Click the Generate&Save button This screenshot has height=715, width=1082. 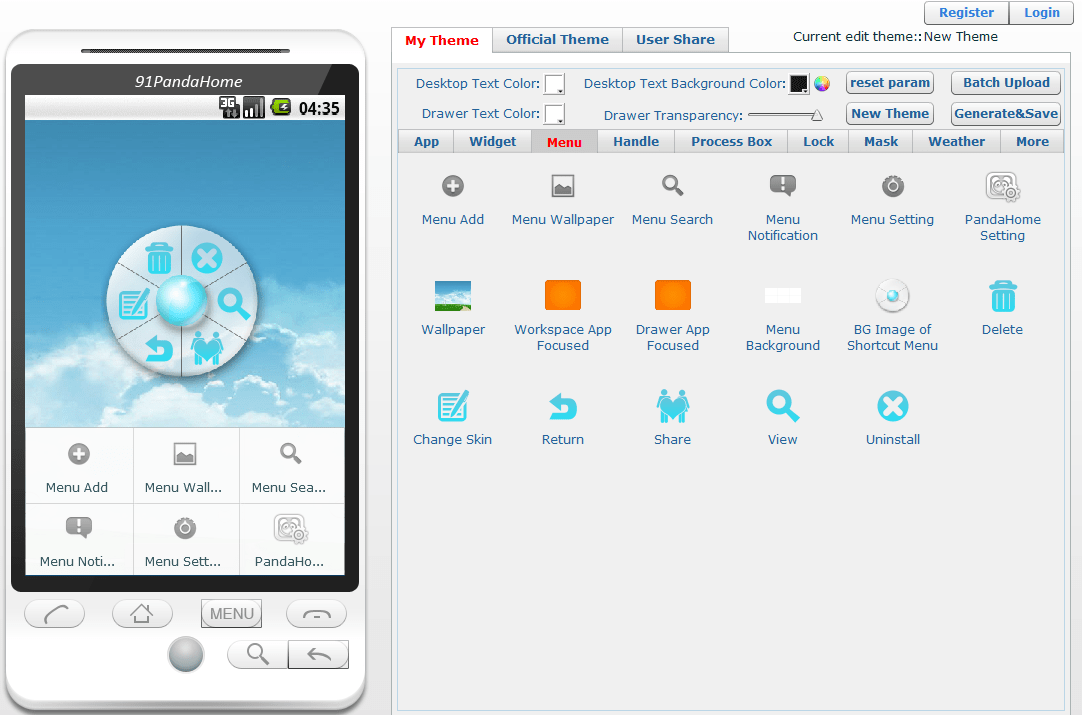(x=1006, y=114)
